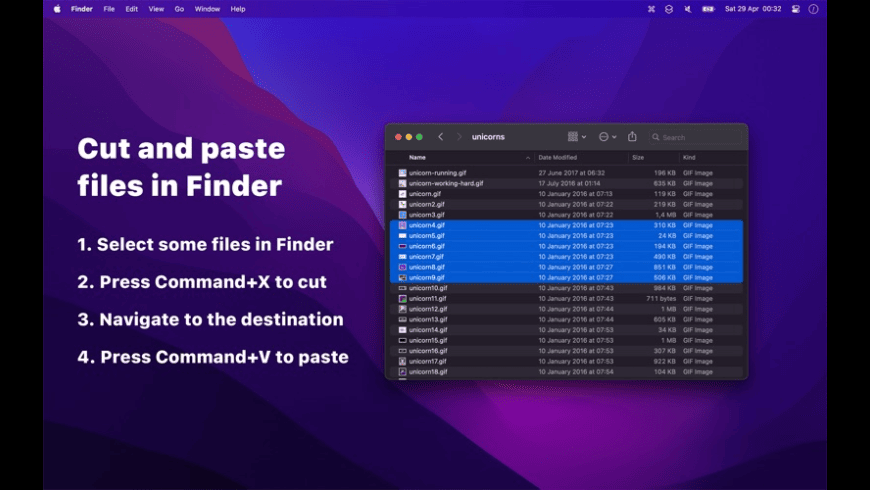Click the unicorns window title
Screen dimensions: 870x490
point(488,137)
